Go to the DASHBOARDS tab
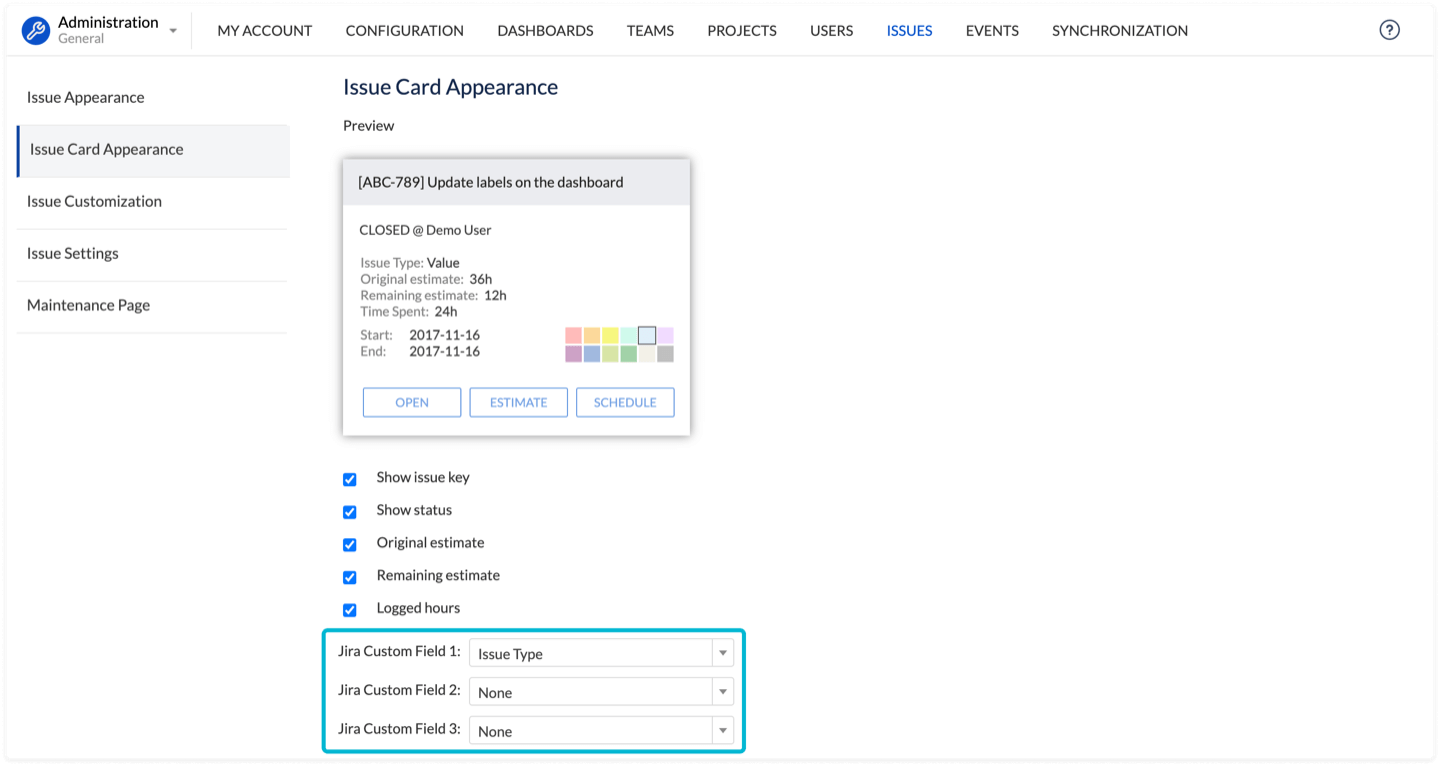This screenshot has height=766, width=1440. [x=545, y=31]
